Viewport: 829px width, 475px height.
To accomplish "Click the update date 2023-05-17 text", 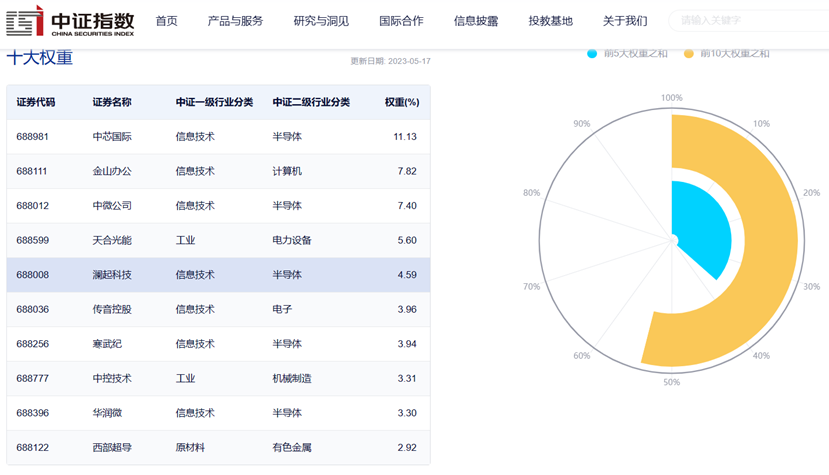I will tap(391, 61).
